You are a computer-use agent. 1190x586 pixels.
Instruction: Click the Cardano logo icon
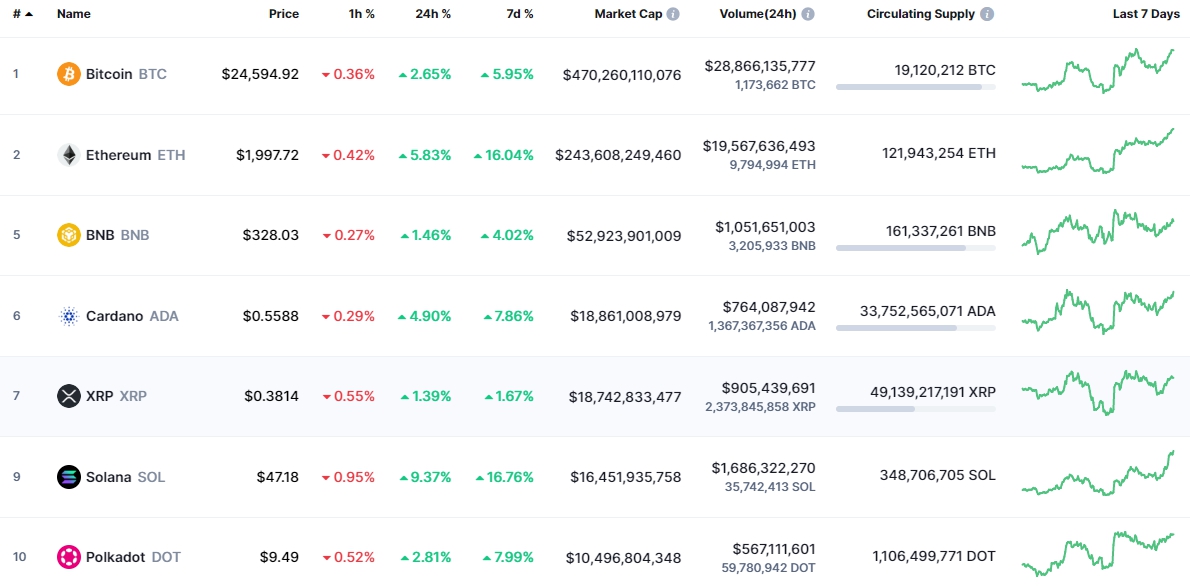point(68,316)
